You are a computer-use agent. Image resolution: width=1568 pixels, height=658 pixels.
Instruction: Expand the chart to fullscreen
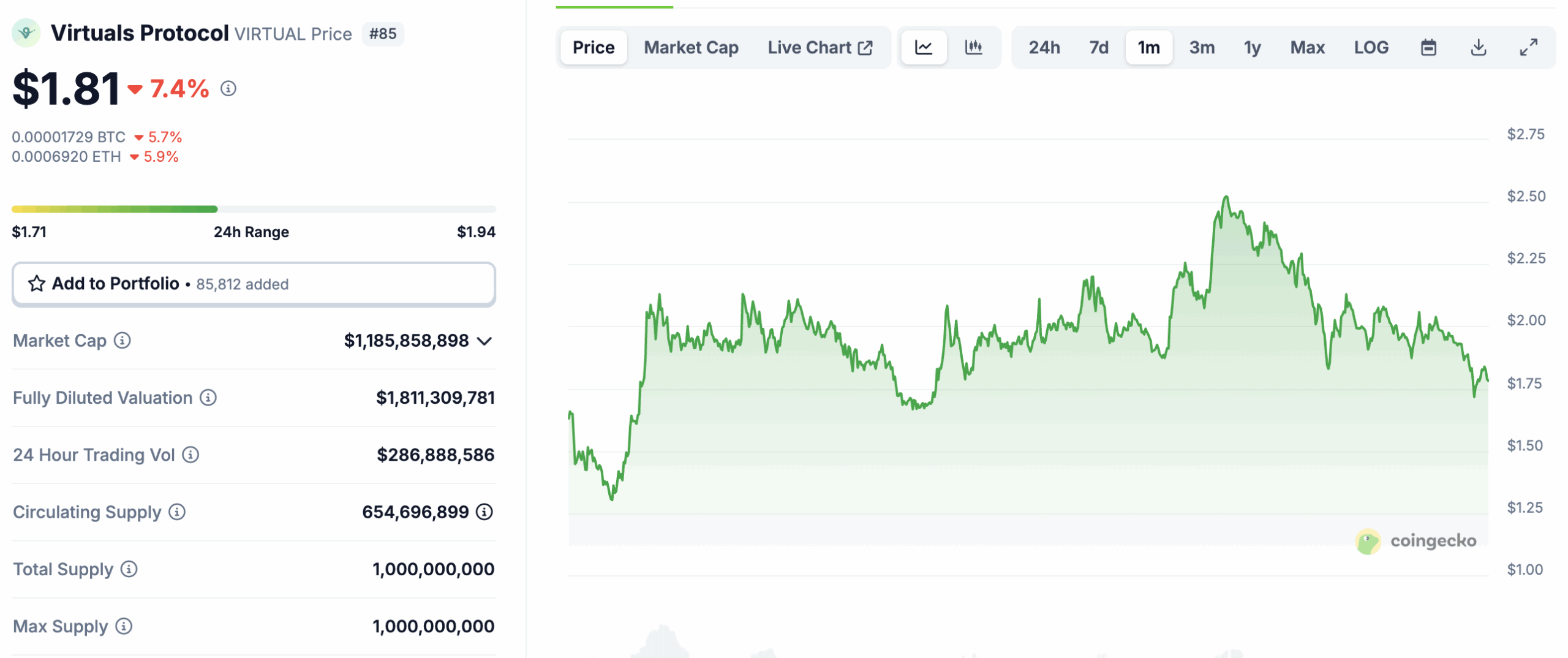[1529, 47]
